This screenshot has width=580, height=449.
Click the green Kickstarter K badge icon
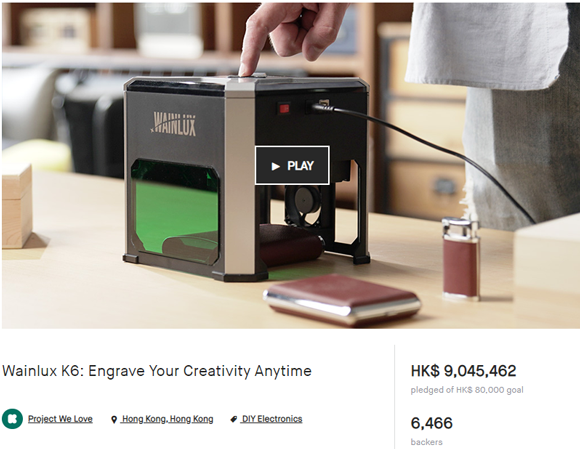click(12, 419)
